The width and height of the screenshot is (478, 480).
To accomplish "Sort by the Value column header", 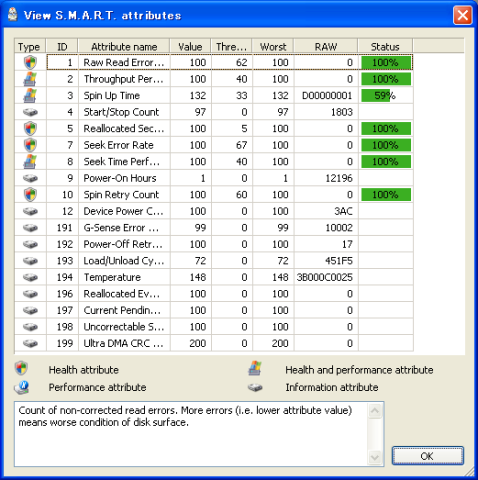I will [x=190, y=46].
